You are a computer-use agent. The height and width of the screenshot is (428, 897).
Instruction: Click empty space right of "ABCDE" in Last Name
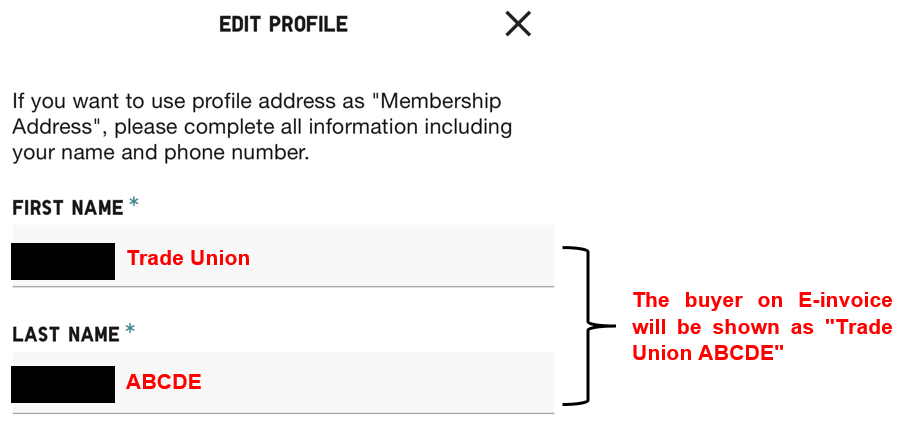point(400,382)
